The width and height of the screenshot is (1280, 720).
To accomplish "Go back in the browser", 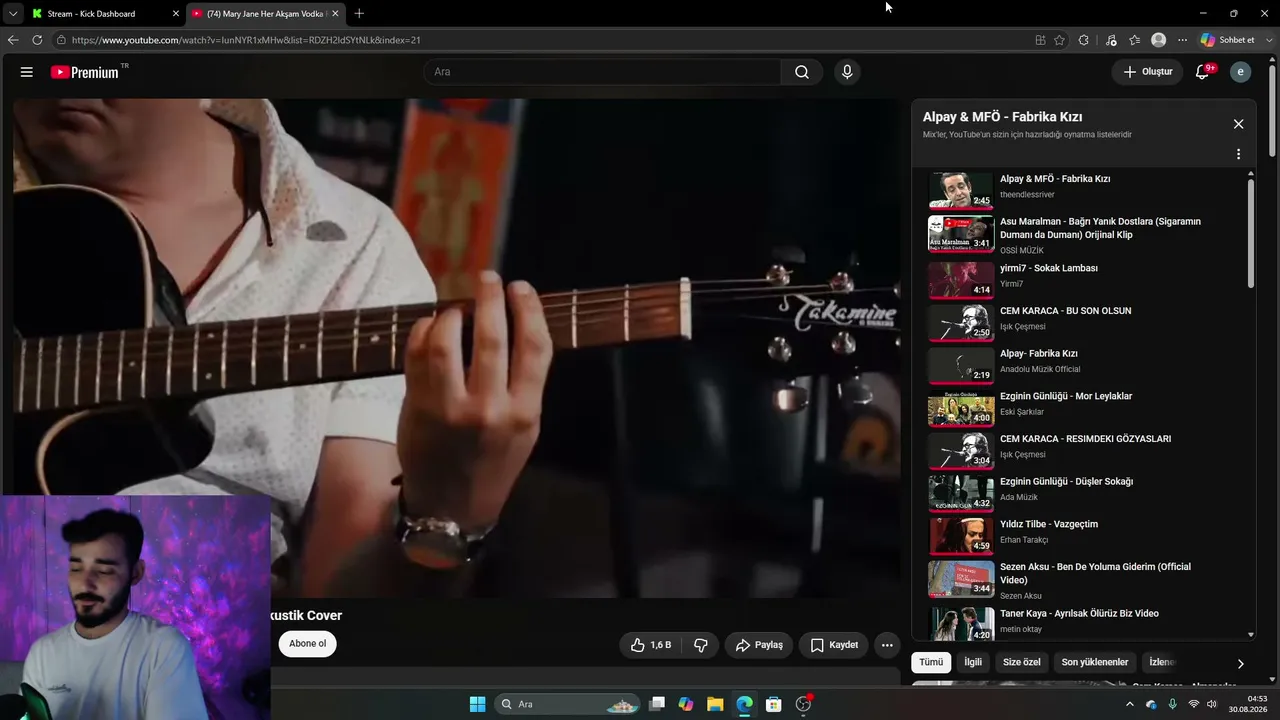I will coord(13,40).
